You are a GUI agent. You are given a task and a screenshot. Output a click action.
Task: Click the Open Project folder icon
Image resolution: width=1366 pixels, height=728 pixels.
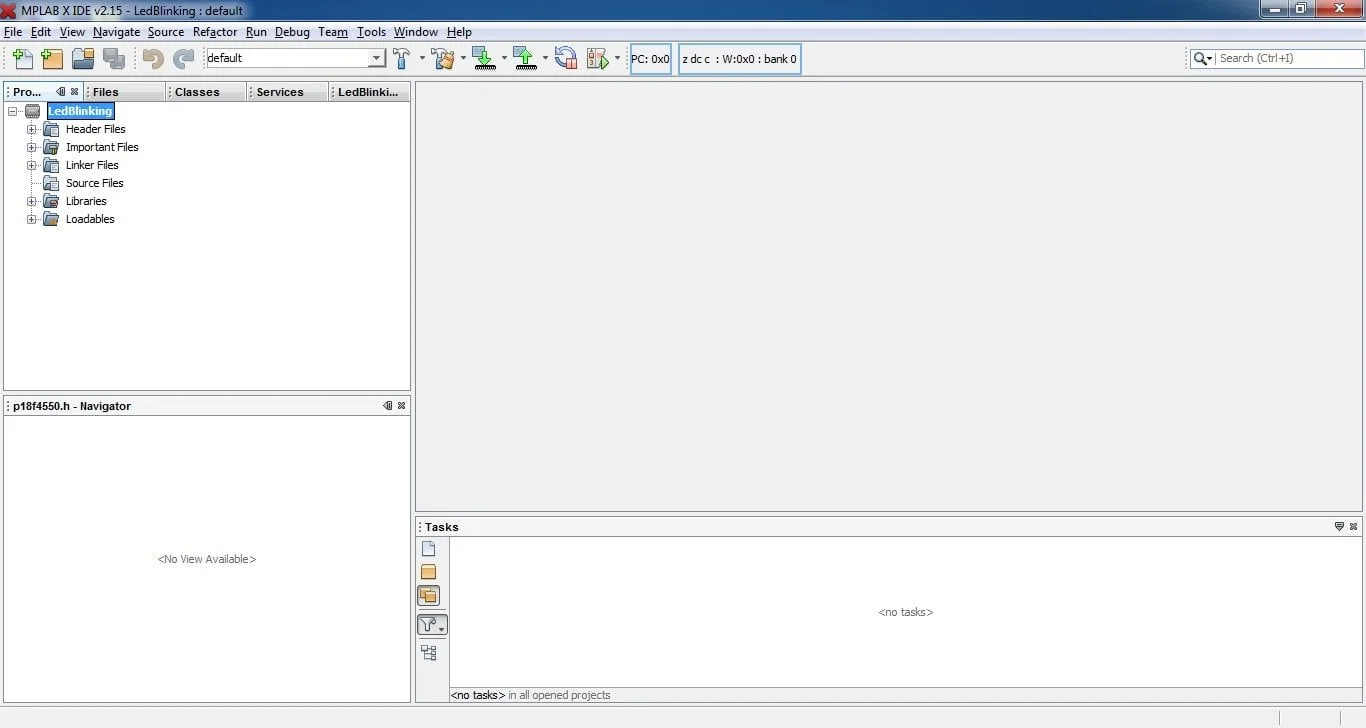click(x=83, y=58)
